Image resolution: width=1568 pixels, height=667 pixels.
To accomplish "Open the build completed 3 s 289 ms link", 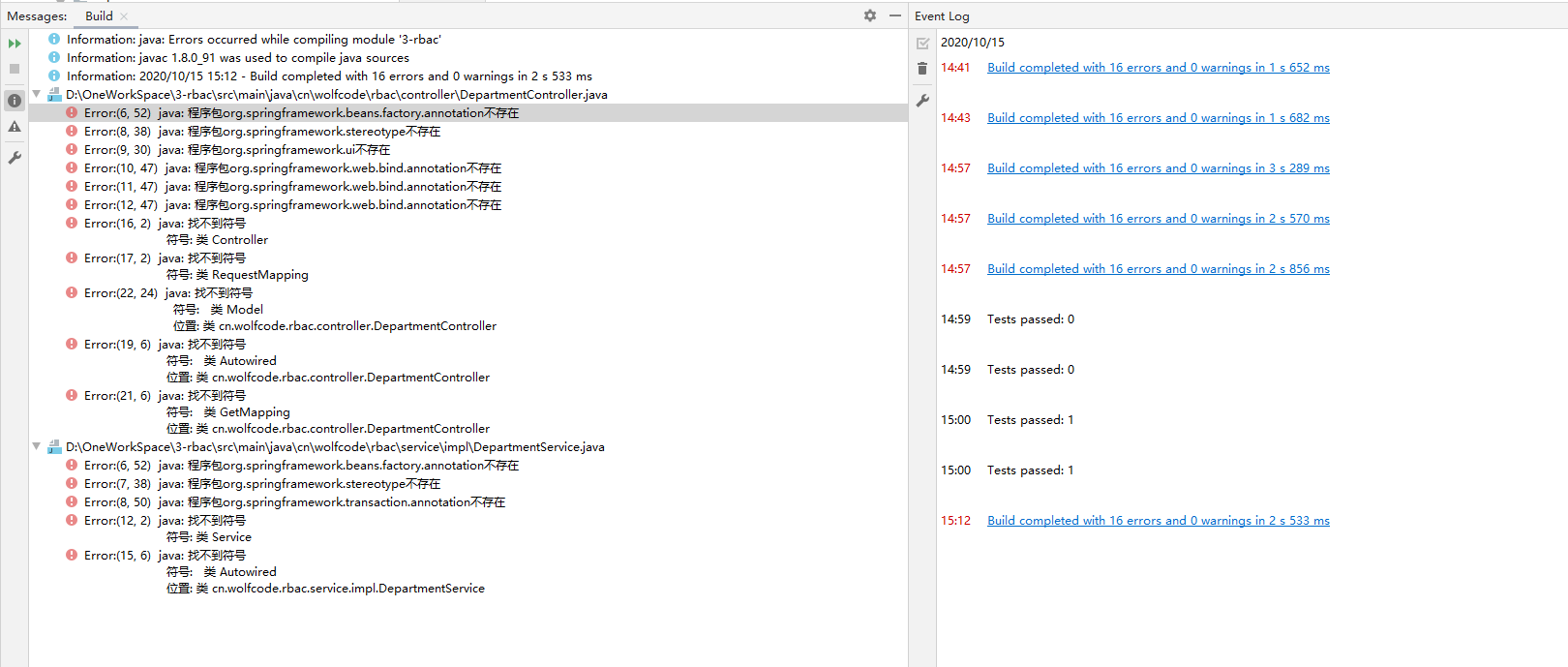I will [1159, 168].
